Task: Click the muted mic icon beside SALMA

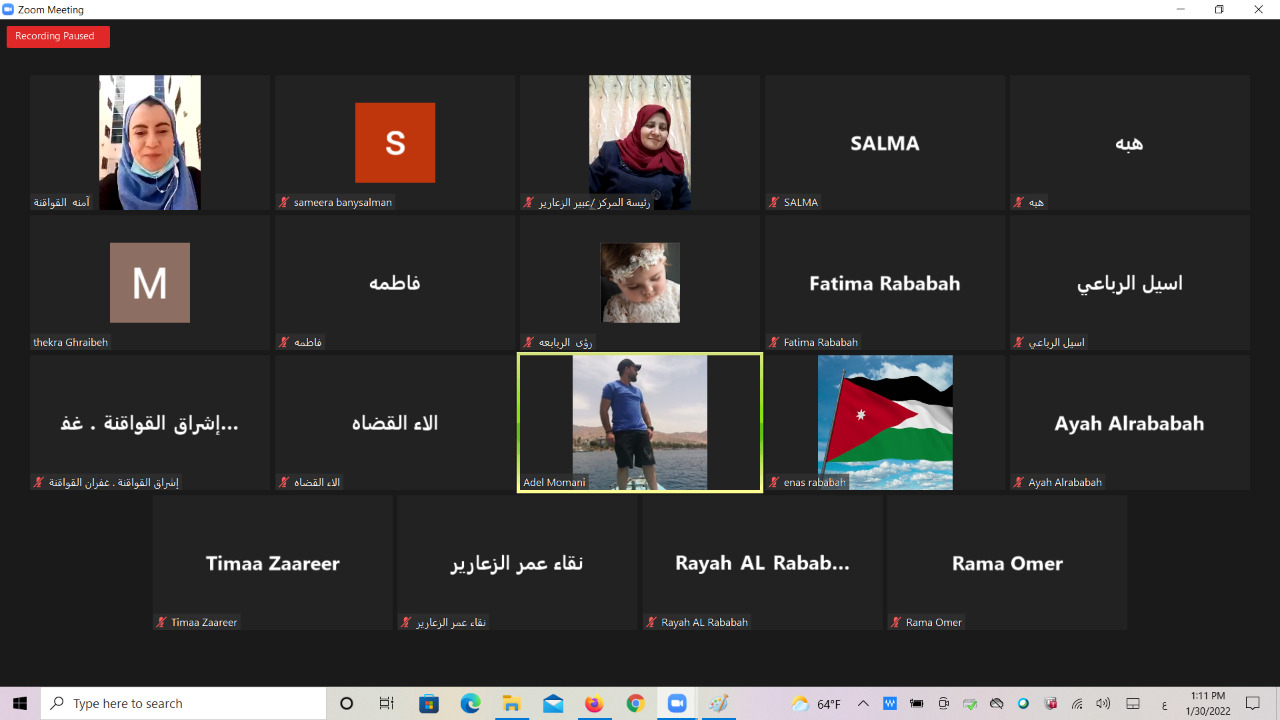Action: (773, 202)
